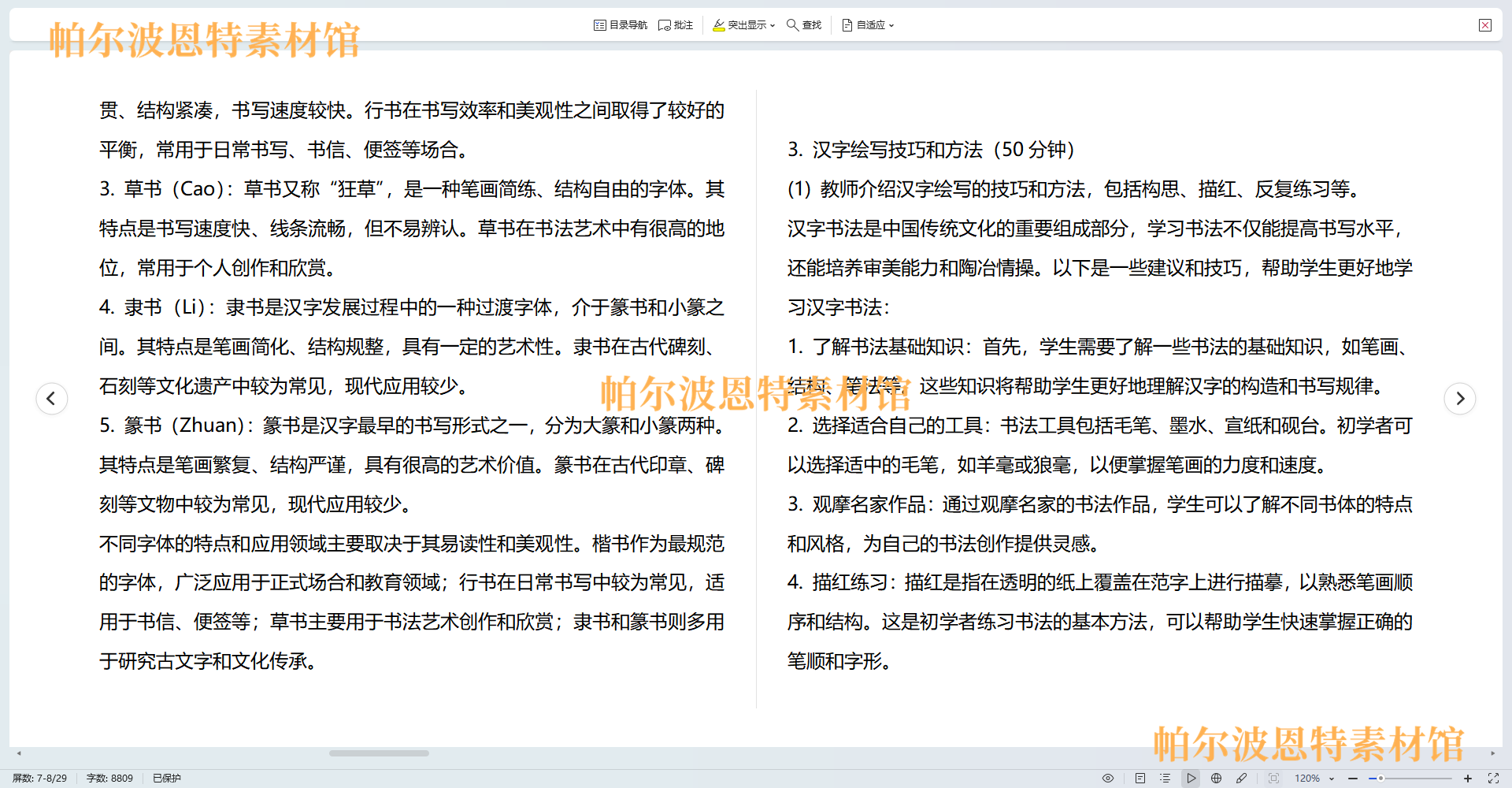Viewport: 1512px width, 788px height.
Task: Open the 查找 search tool
Action: [804, 25]
